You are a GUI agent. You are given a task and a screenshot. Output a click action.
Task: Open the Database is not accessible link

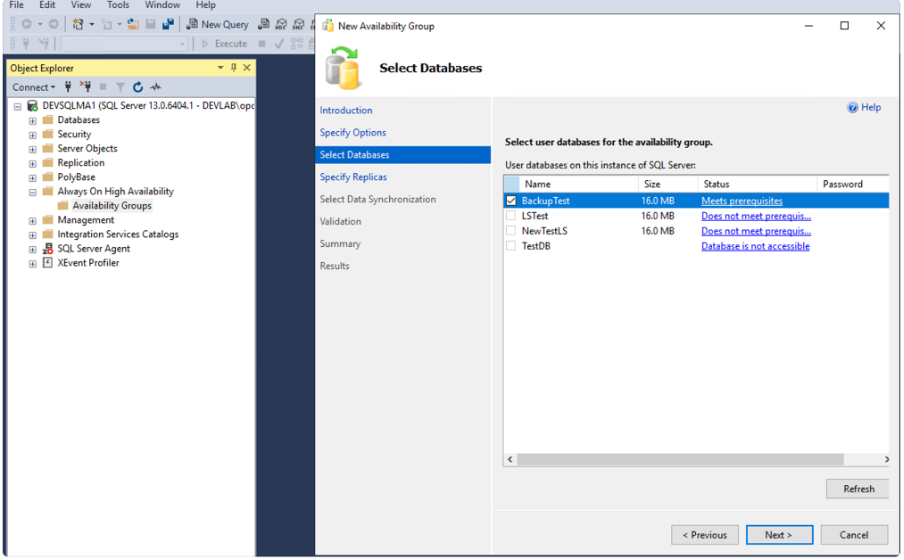[755, 246]
